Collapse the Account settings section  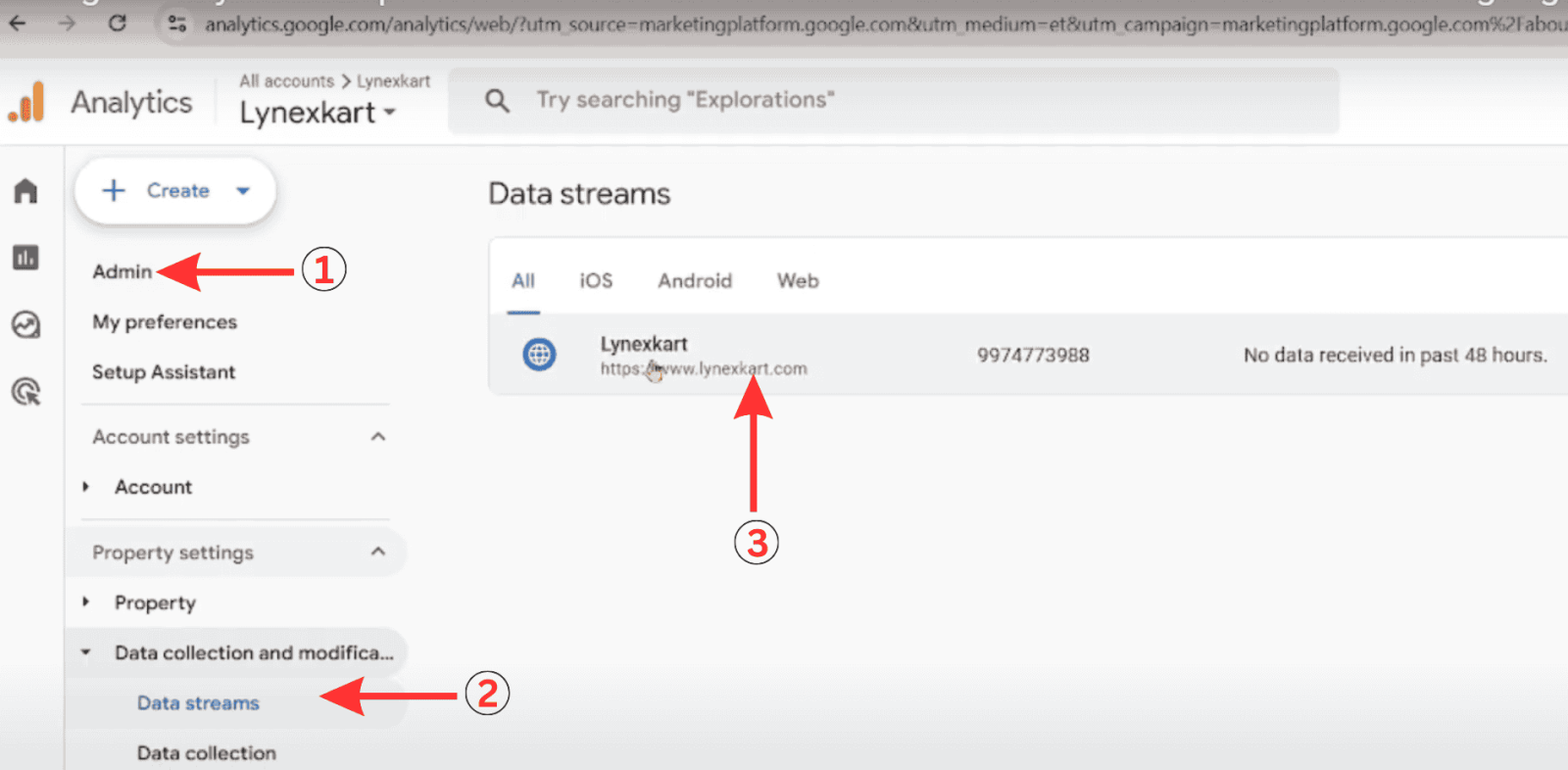(378, 437)
